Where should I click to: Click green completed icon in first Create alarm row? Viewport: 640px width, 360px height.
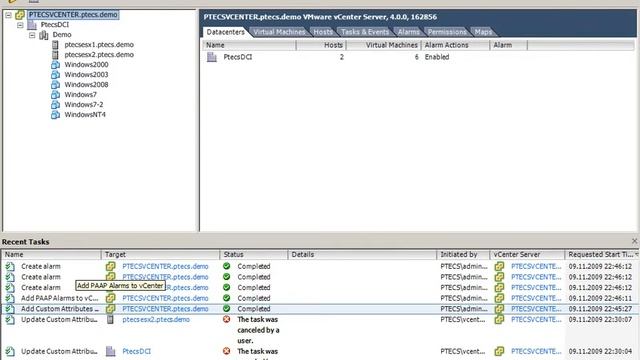[x=227, y=266]
